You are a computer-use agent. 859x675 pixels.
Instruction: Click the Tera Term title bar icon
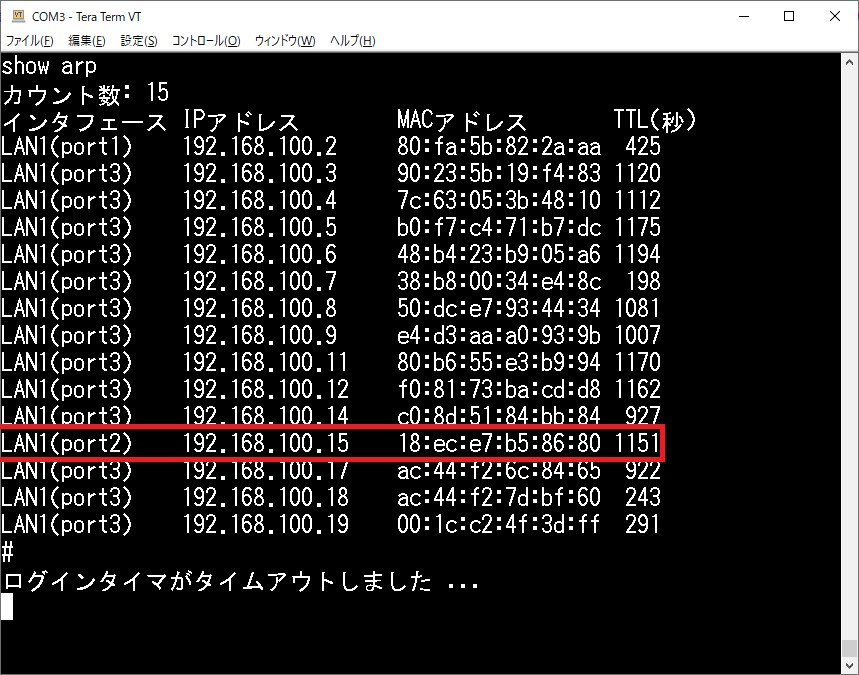click(x=19, y=16)
